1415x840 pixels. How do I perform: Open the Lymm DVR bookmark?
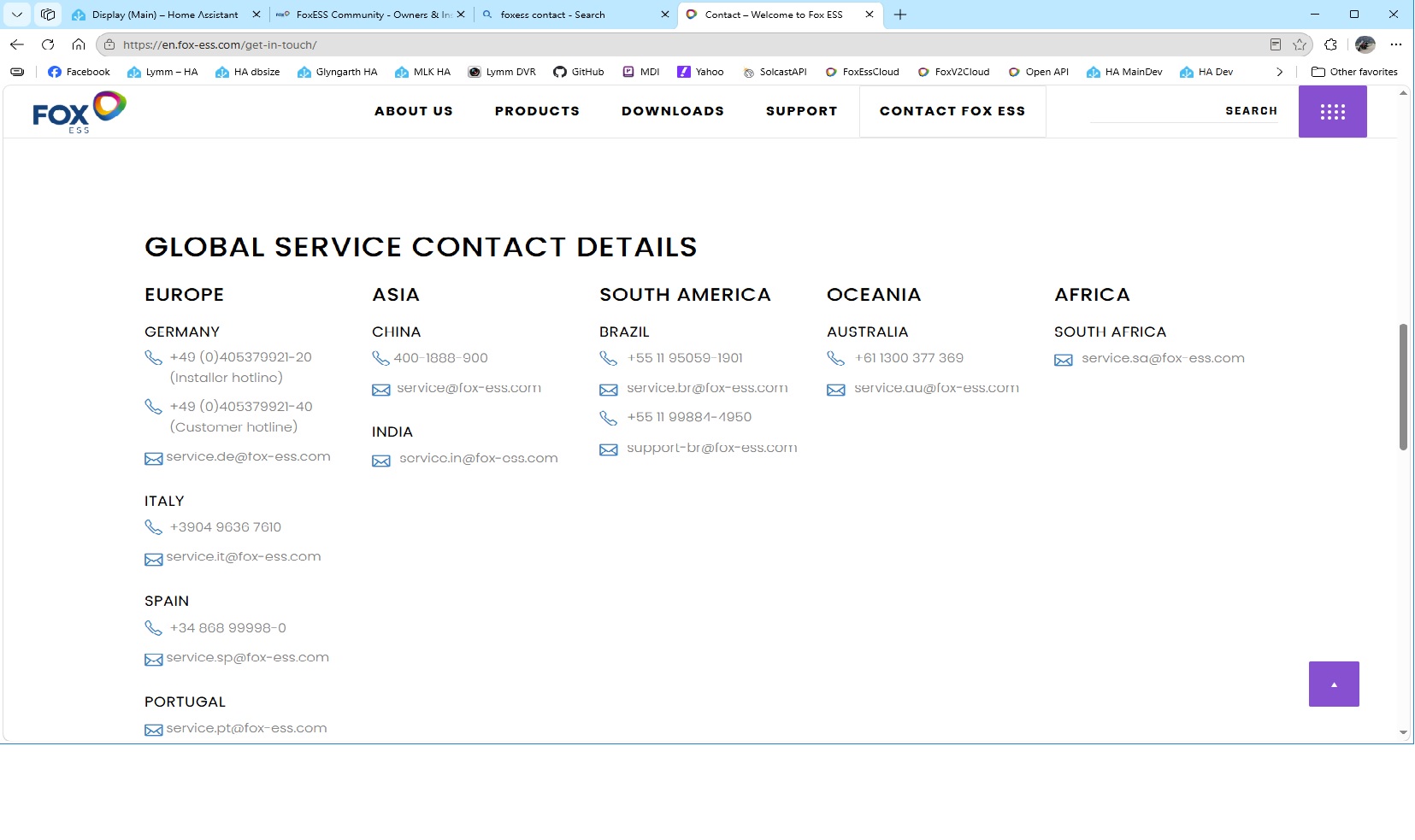tap(502, 72)
